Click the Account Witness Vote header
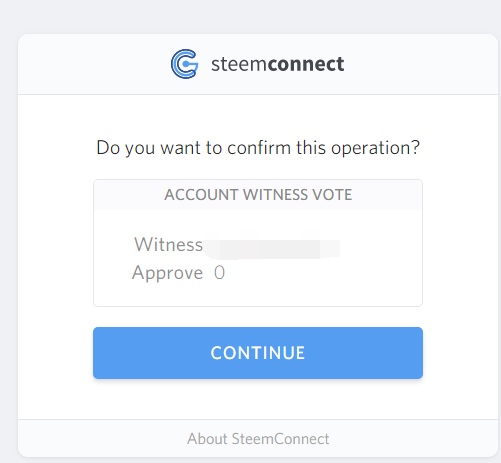 [x=258, y=195]
